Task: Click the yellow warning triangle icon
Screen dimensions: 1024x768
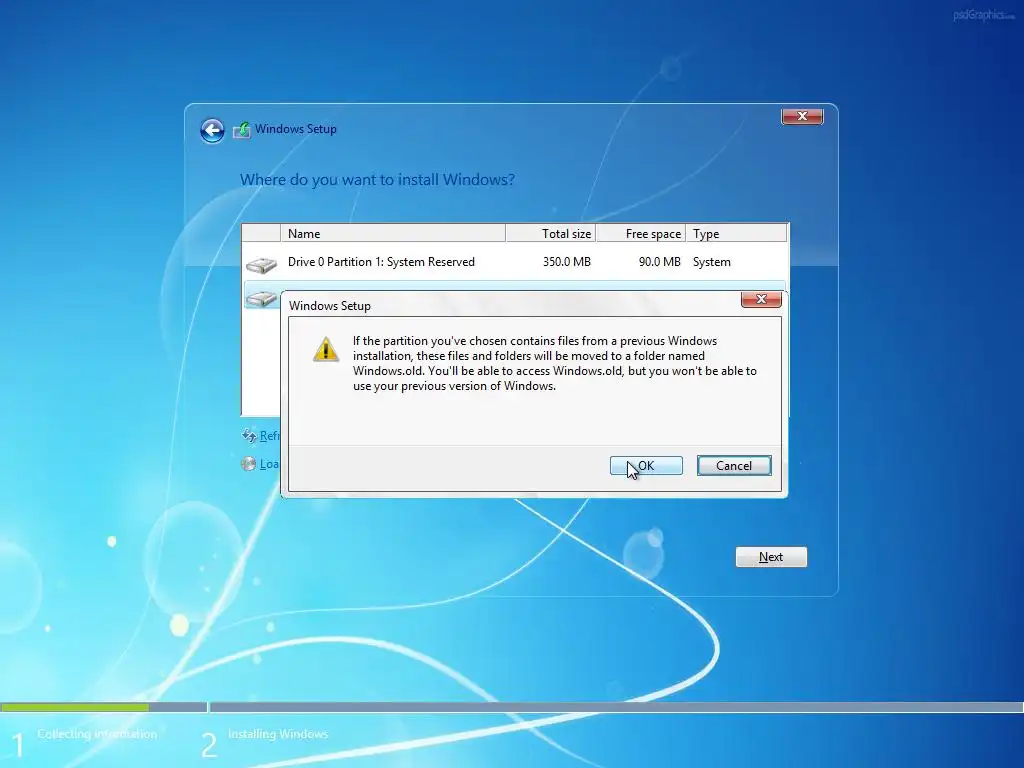Action: tap(326, 349)
